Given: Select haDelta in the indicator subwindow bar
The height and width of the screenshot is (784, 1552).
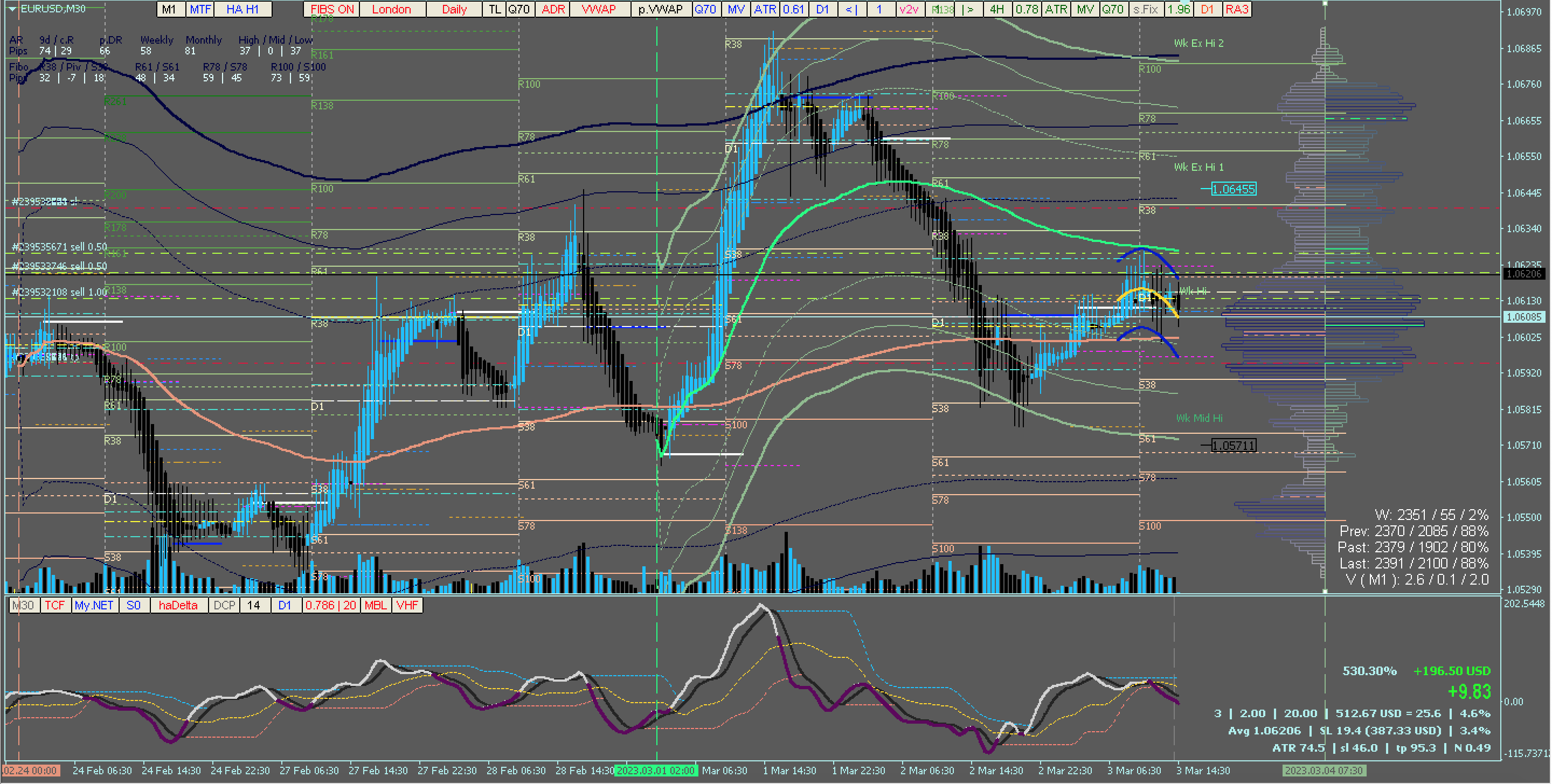Looking at the screenshot, I should tap(178, 605).
